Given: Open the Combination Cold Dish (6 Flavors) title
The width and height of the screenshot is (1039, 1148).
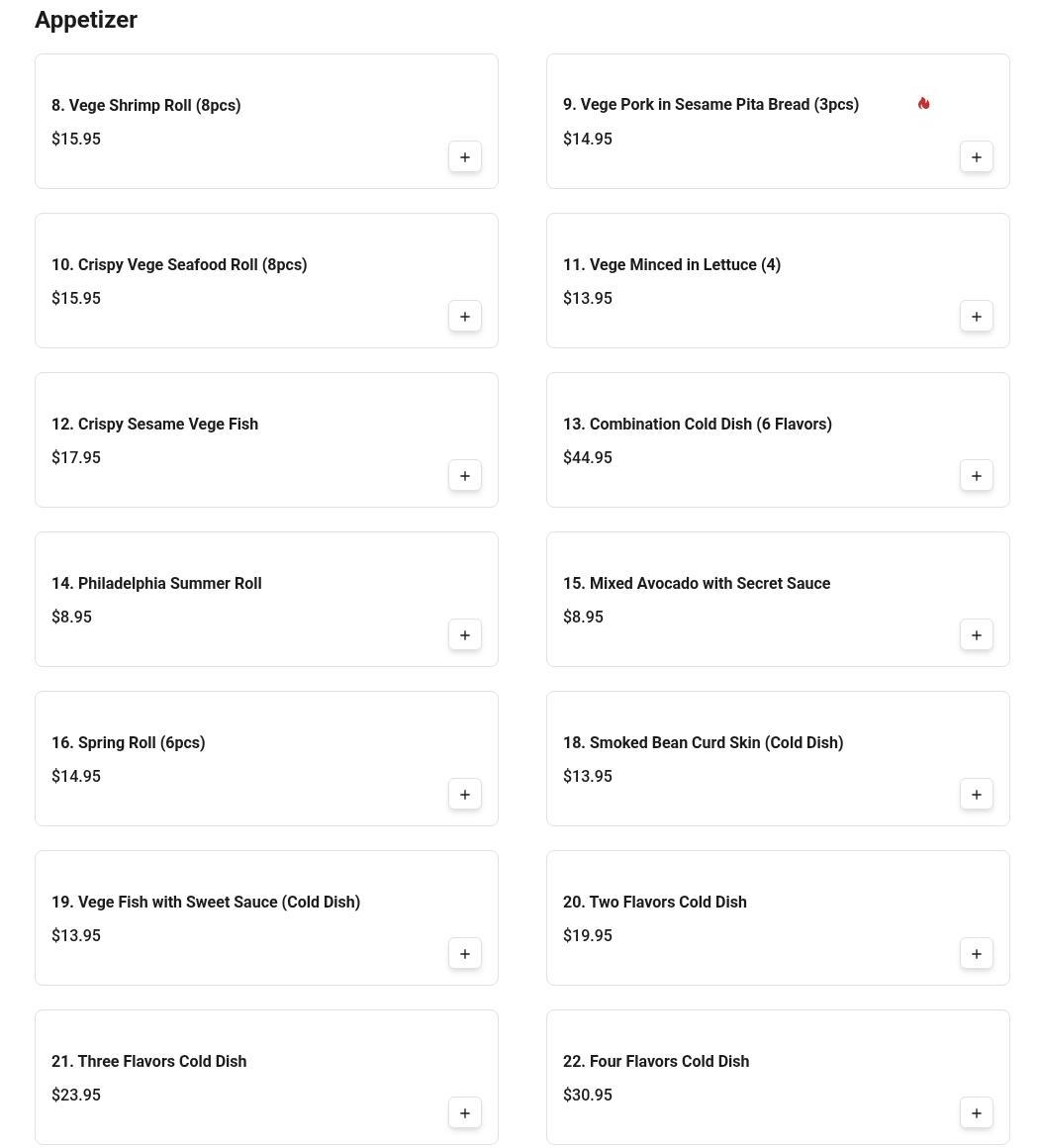Looking at the screenshot, I should [x=697, y=424].
